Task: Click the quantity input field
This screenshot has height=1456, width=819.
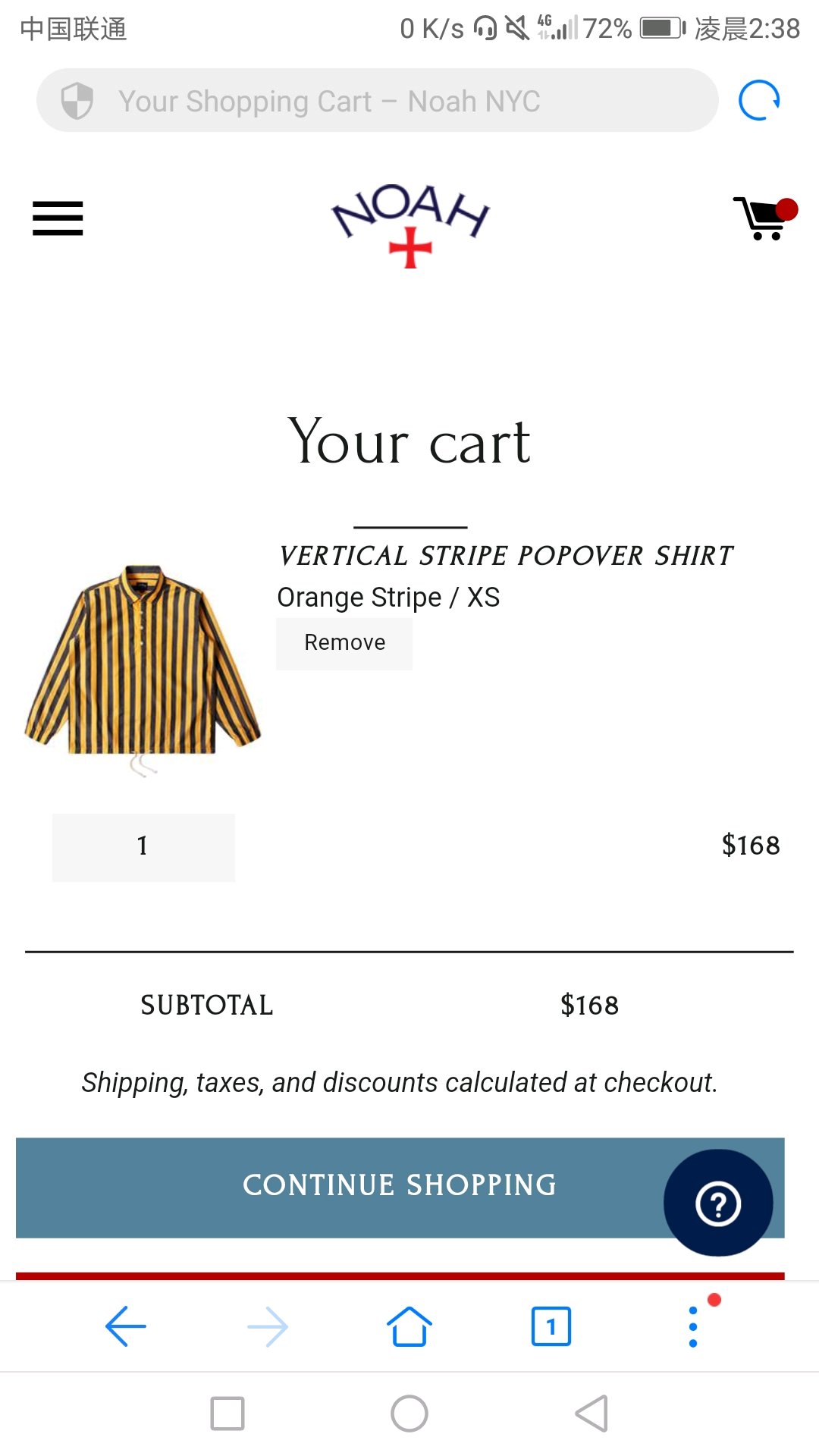Action: point(143,847)
